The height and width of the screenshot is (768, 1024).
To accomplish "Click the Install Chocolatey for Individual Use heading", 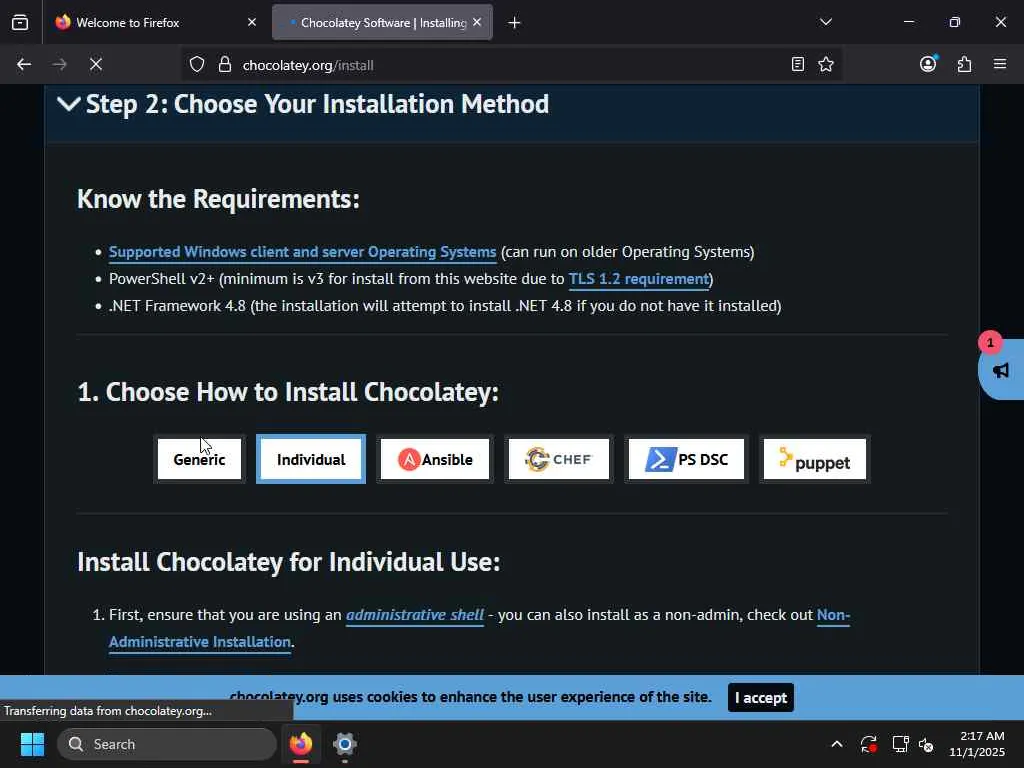I will [x=289, y=562].
